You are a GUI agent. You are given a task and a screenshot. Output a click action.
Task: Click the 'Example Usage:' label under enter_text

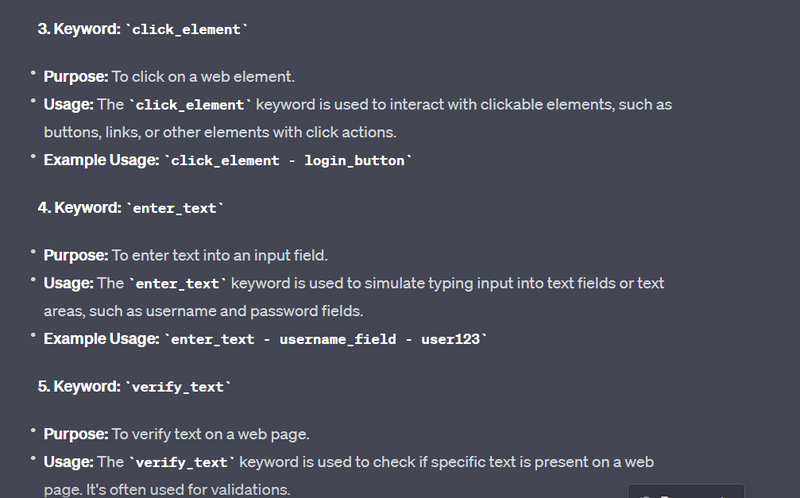[x=101, y=338]
